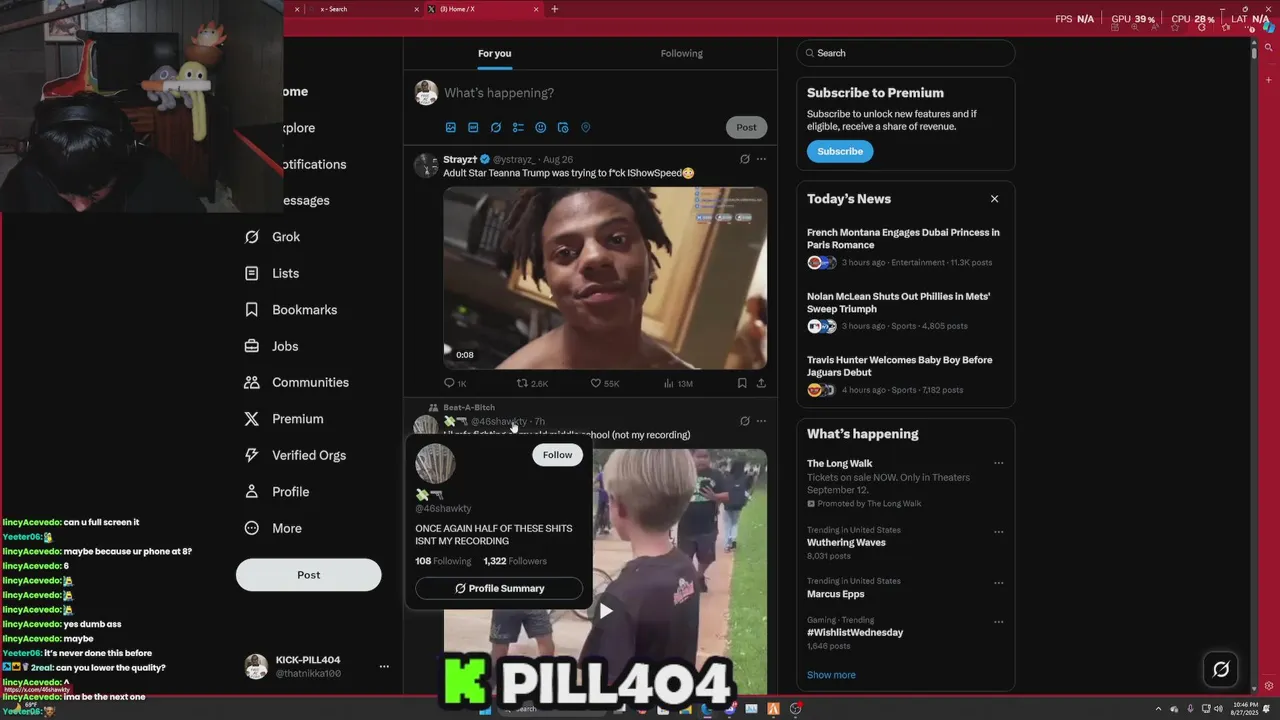Image resolution: width=1280 pixels, height=720 pixels.
Task: Click the X search box
Action: click(906, 53)
